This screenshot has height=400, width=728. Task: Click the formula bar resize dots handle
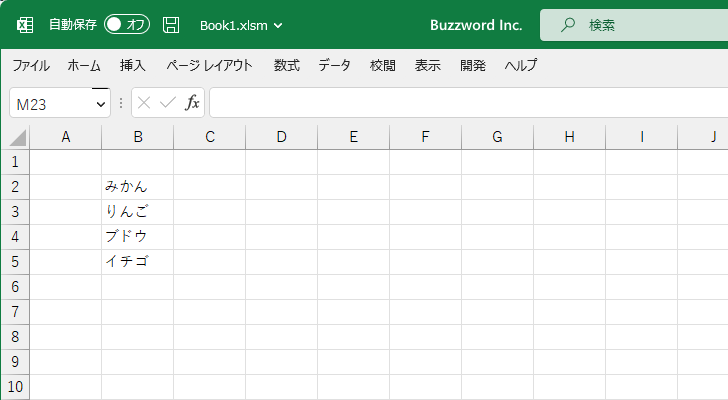pyautogui.click(x=121, y=103)
